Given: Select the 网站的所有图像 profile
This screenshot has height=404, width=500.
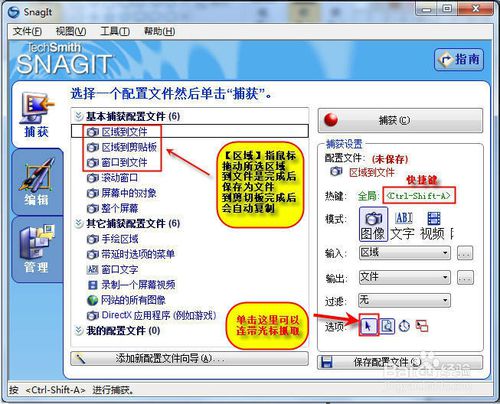Looking at the screenshot, I should (x=133, y=300).
